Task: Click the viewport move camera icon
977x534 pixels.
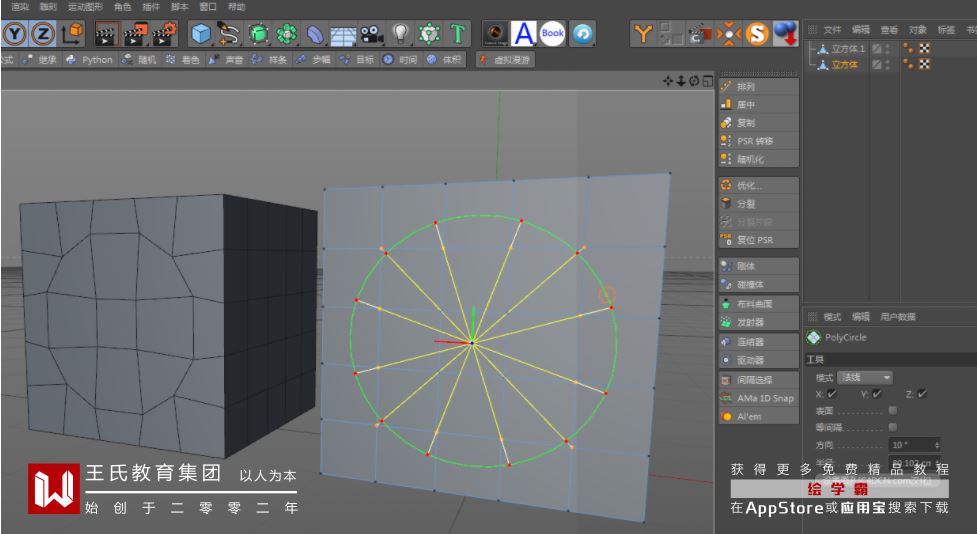Action: 668,81
